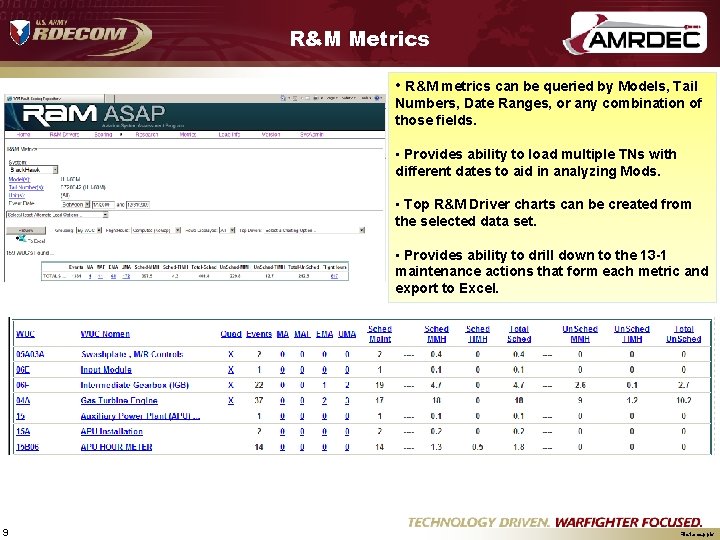Open the Scoring menu item
This screenshot has height=540, width=720.
103,135
